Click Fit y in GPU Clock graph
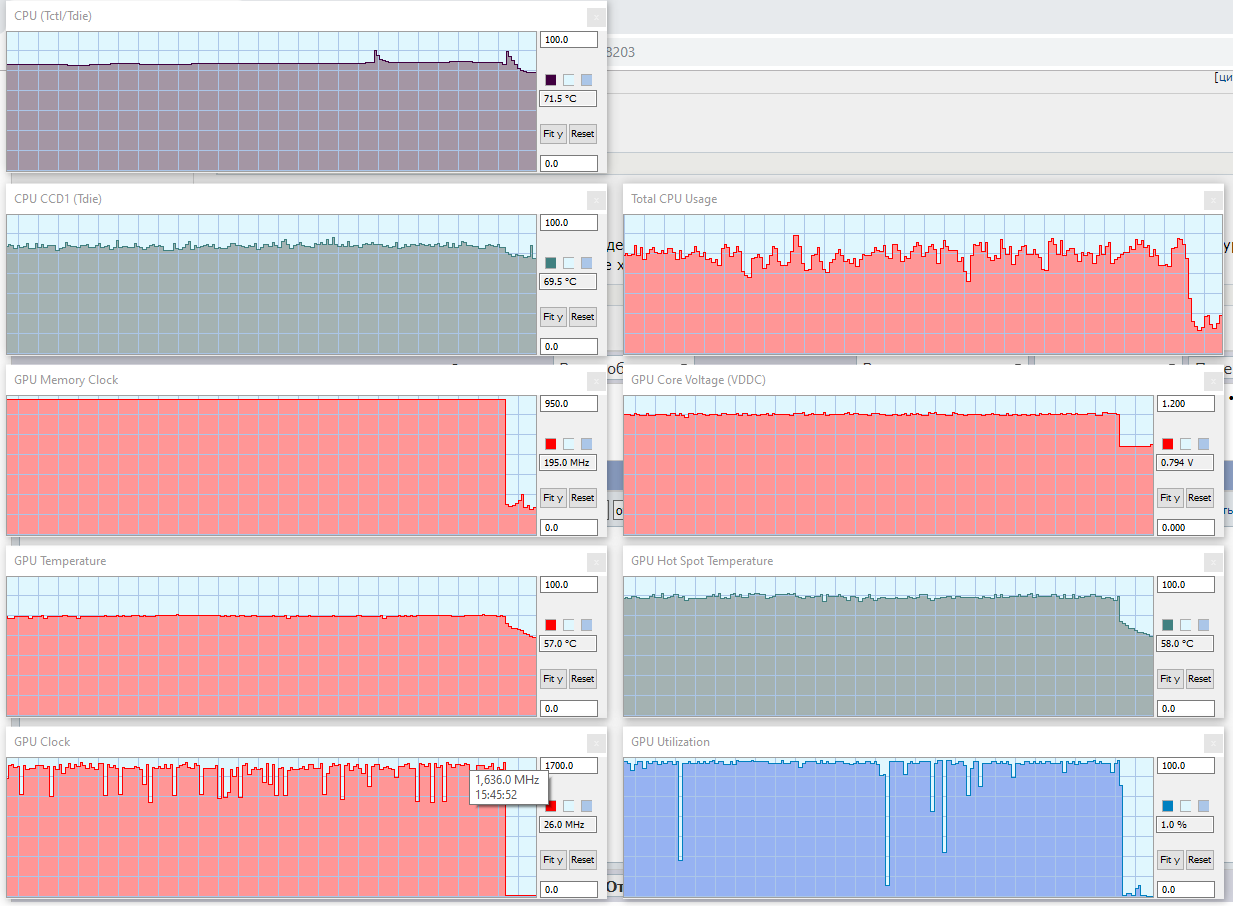 pos(553,859)
